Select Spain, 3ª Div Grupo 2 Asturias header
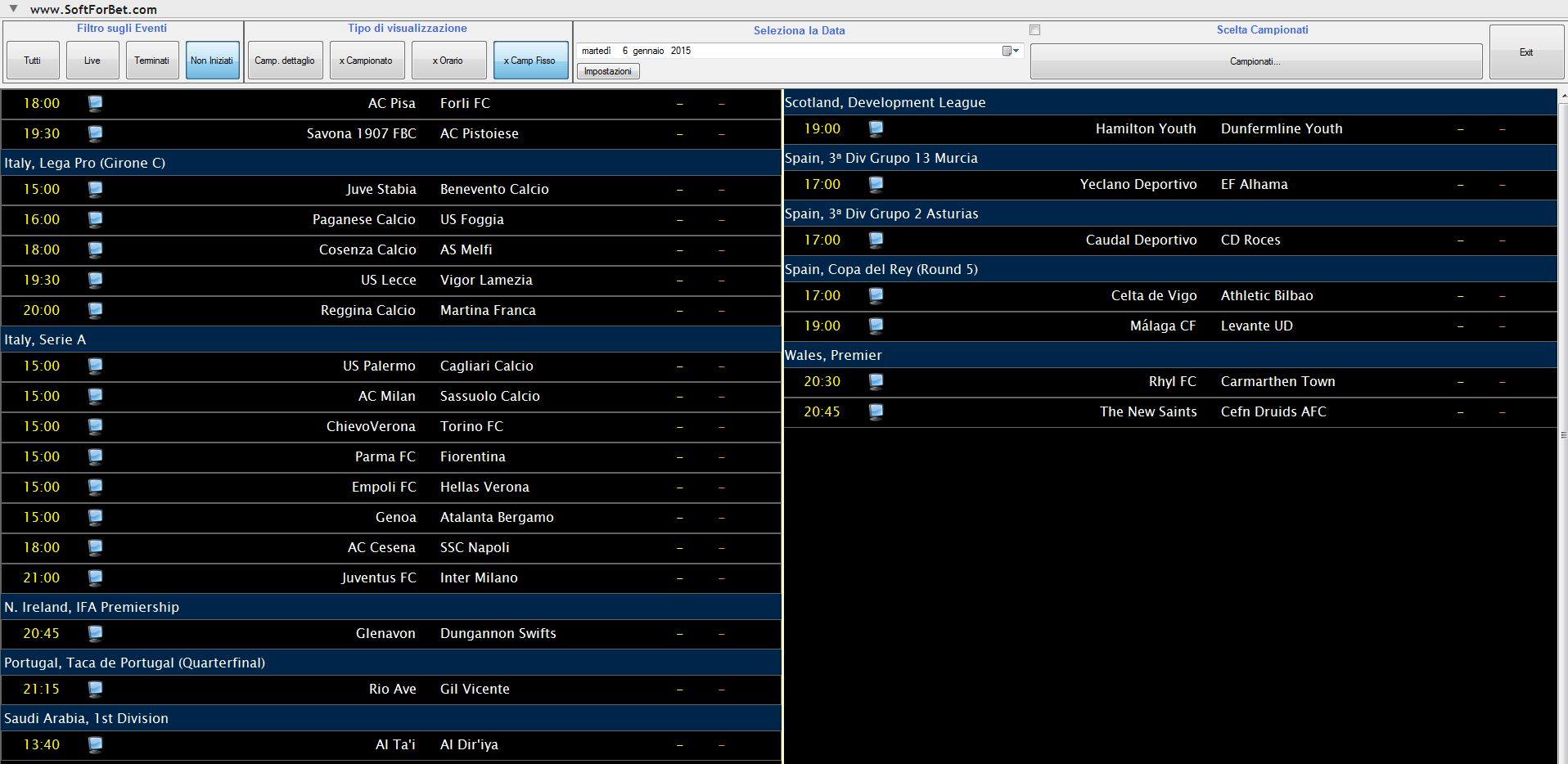Viewport: 1568px width, 764px height. point(1170,213)
